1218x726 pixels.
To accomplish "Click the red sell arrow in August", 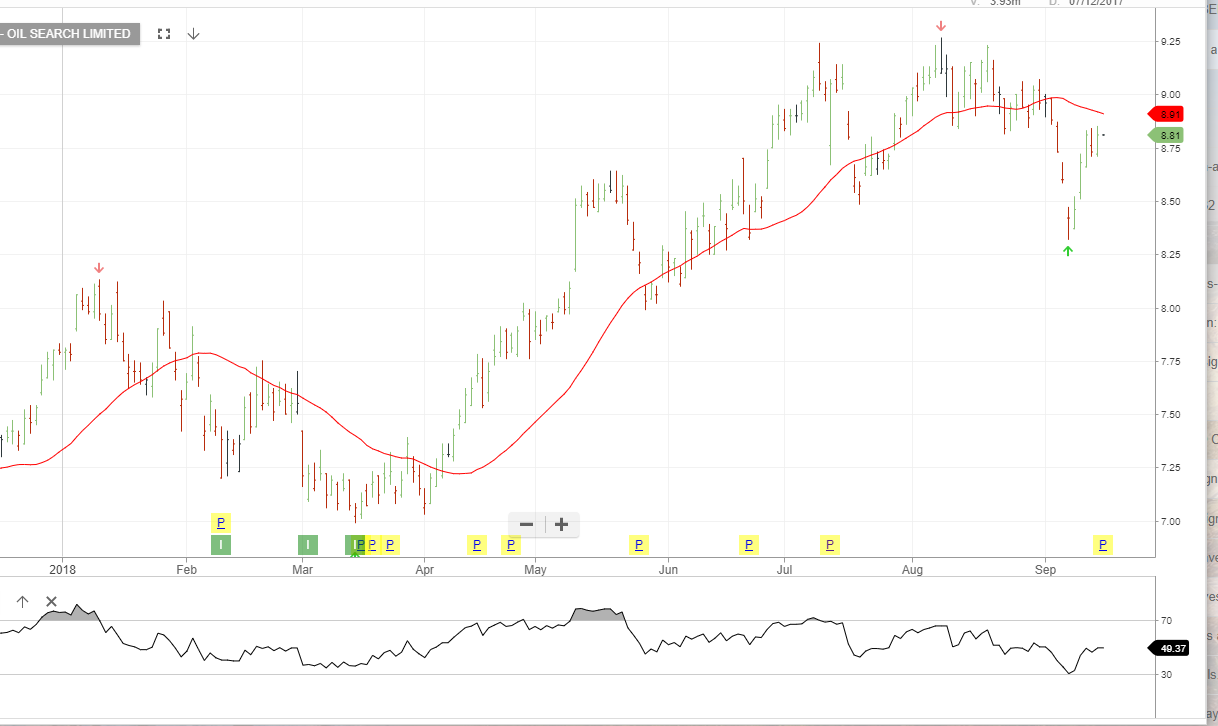I will click(941, 26).
